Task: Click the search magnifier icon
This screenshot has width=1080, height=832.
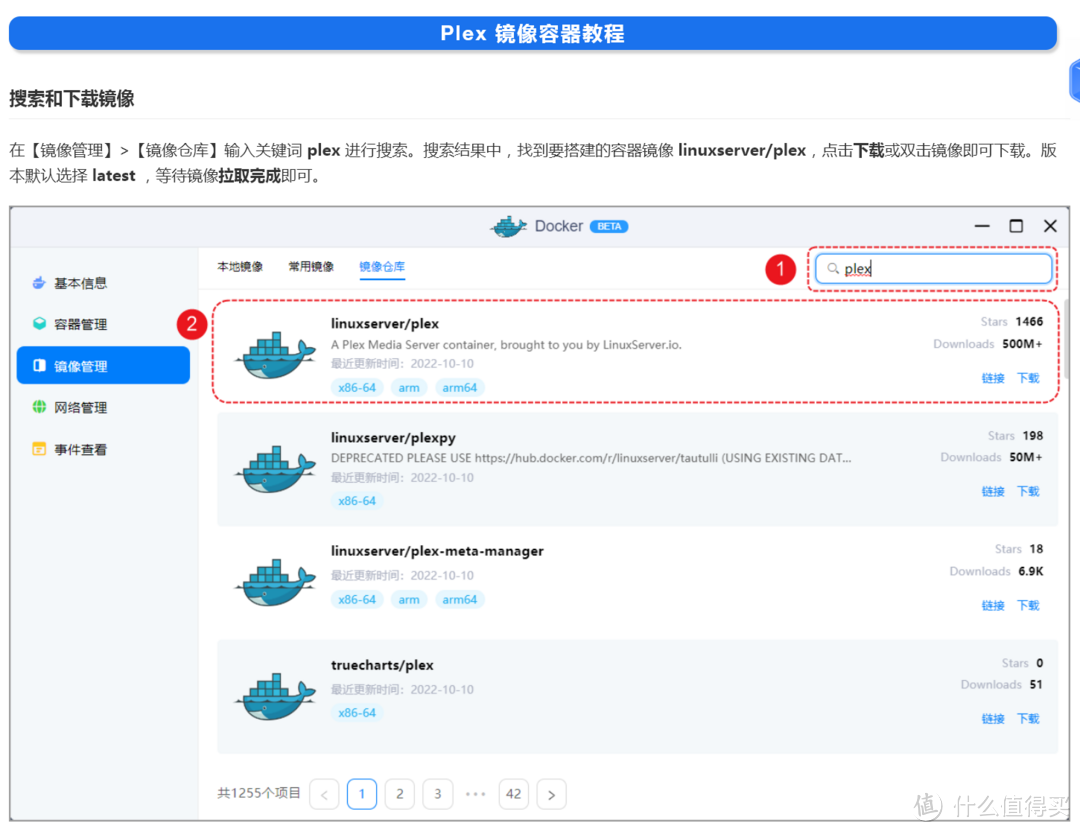Action: pos(833,269)
